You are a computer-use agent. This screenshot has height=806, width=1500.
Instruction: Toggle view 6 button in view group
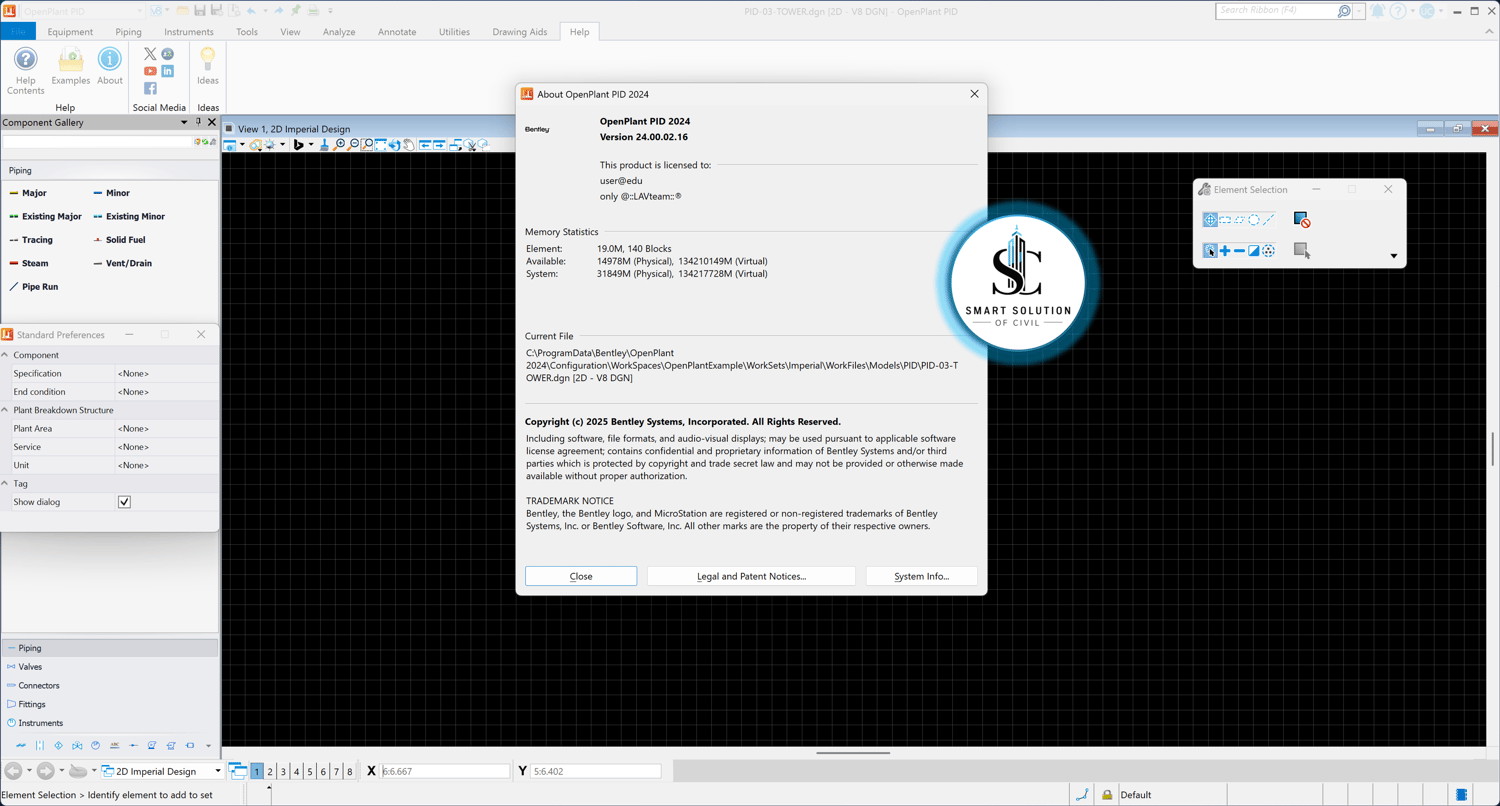[x=323, y=771]
